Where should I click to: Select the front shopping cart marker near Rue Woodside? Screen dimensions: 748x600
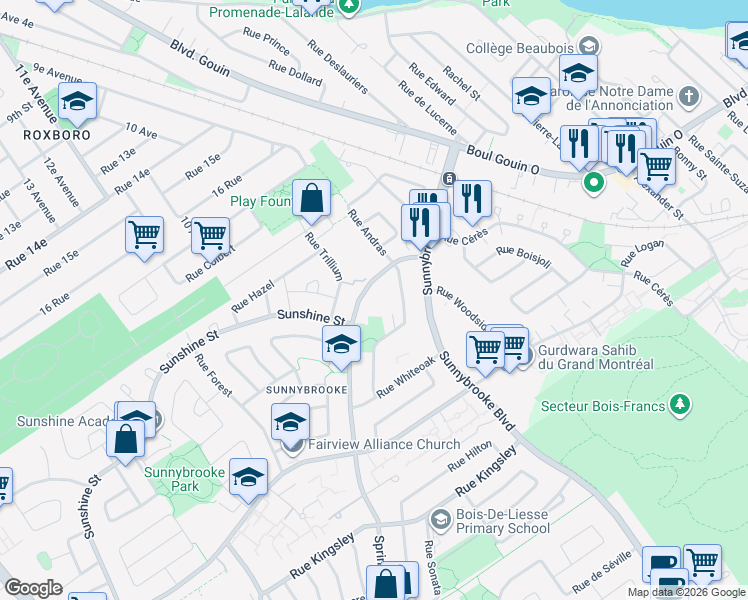pyautogui.click(x=486, y=351)
